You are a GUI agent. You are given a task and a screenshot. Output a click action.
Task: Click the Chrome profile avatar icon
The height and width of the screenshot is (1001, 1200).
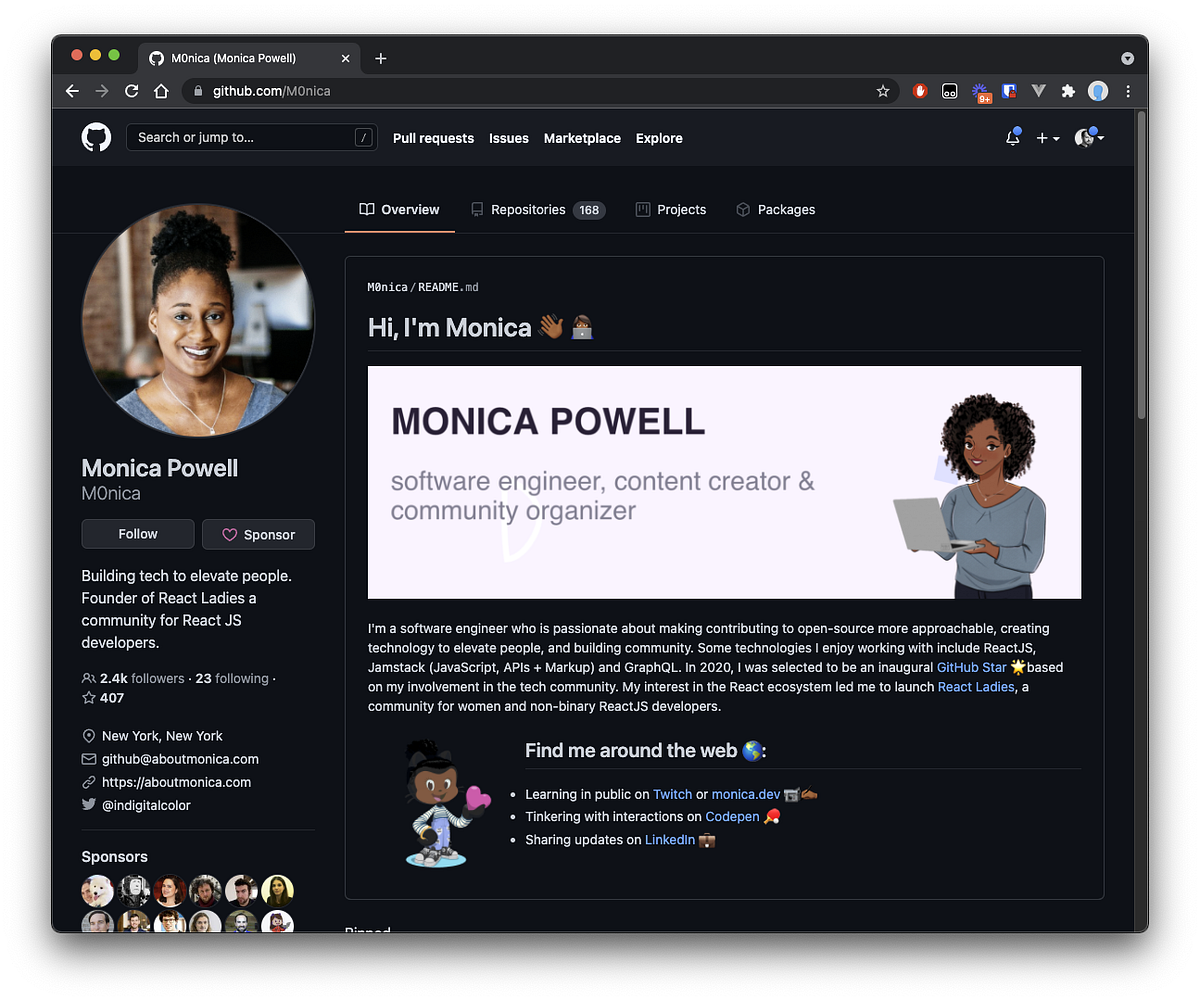tap(1098, 91)
